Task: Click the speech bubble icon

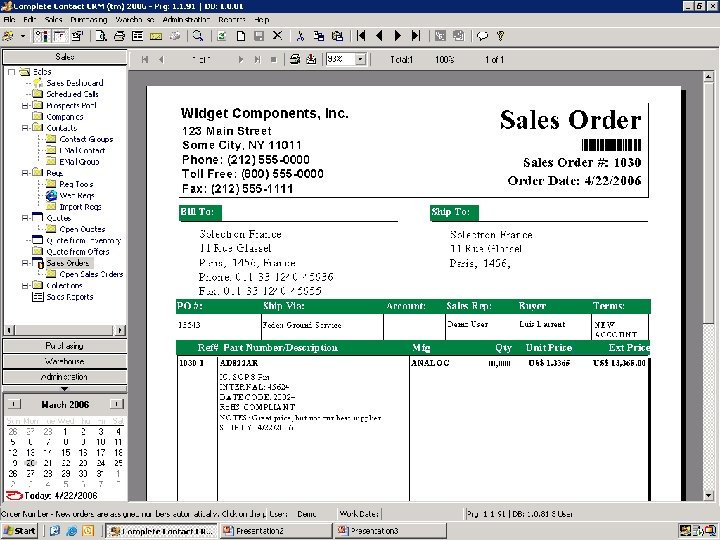Action: pyautogui.click(x=482, y=36)
